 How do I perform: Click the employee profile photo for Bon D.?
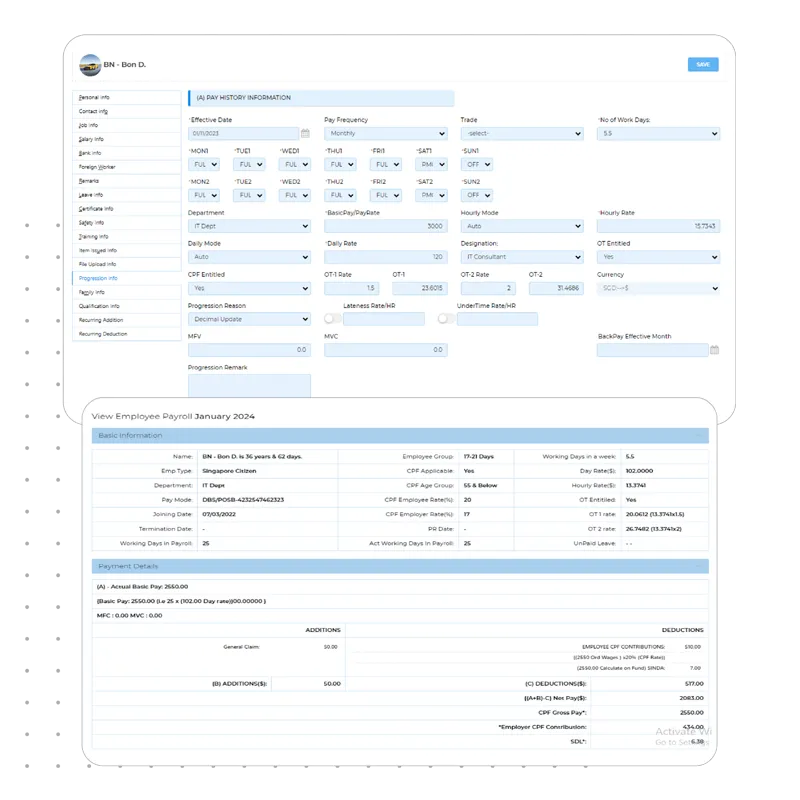point(88,64)
